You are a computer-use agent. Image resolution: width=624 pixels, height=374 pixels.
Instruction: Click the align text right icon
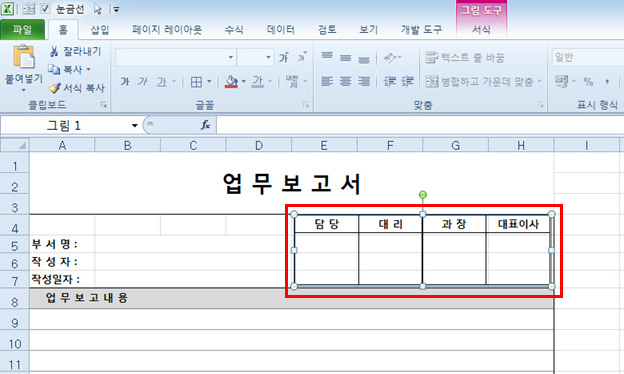[364, 82]
